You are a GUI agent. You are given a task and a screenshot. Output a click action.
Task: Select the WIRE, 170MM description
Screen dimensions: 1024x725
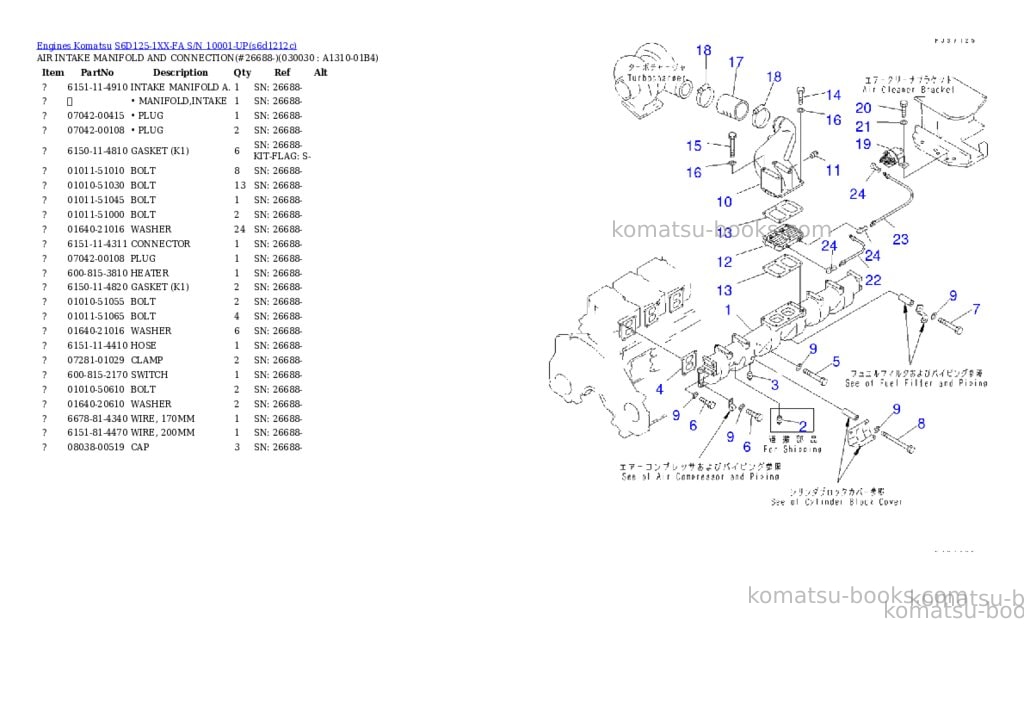click(163, 419)
